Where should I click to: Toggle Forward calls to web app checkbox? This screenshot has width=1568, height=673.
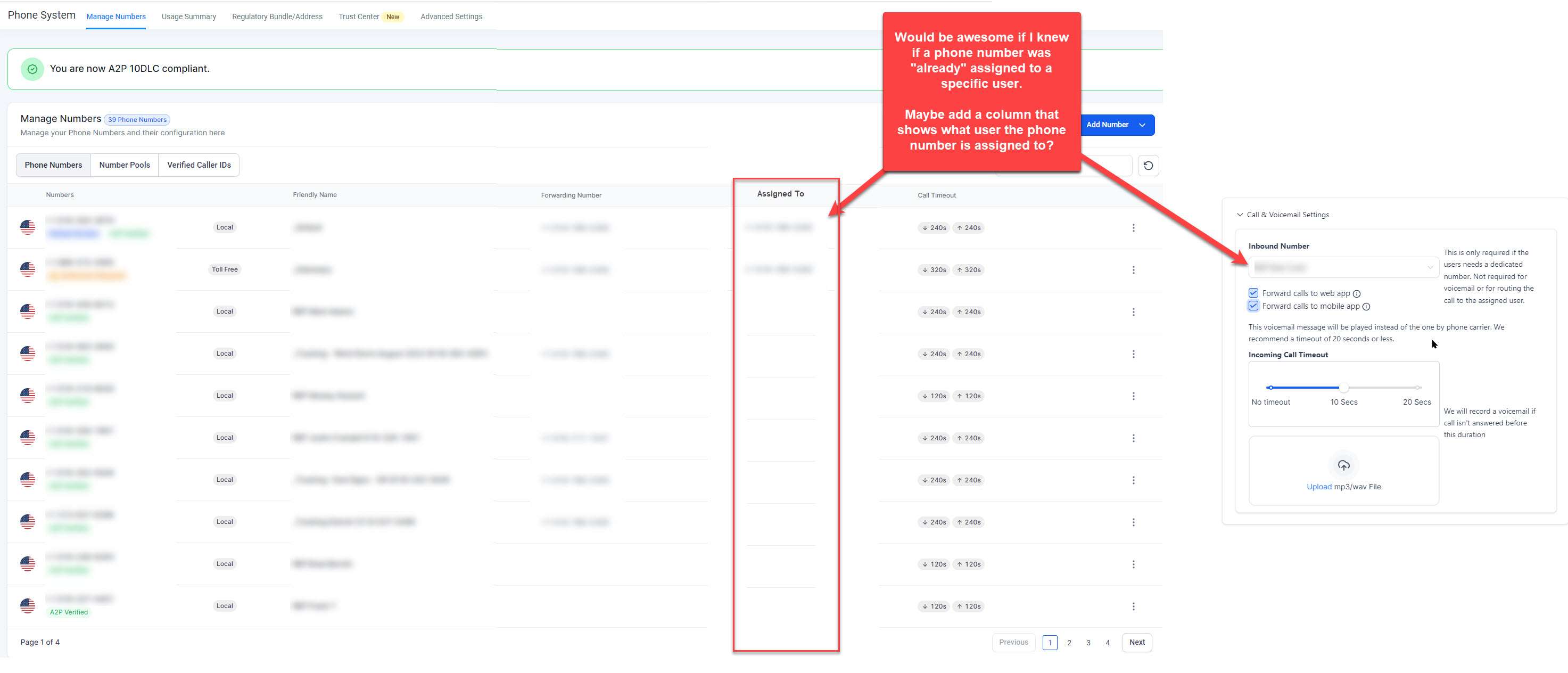pyautogui.click(x=1253, y=293)
